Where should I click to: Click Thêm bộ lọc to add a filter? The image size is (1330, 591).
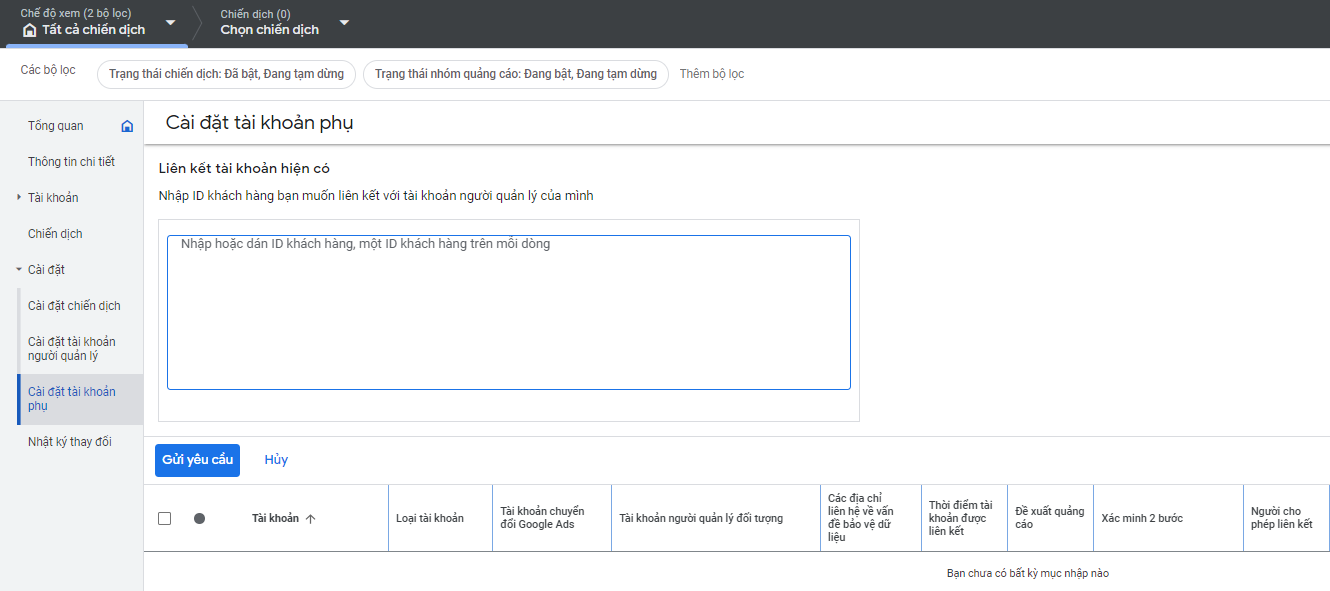[711, 73]
